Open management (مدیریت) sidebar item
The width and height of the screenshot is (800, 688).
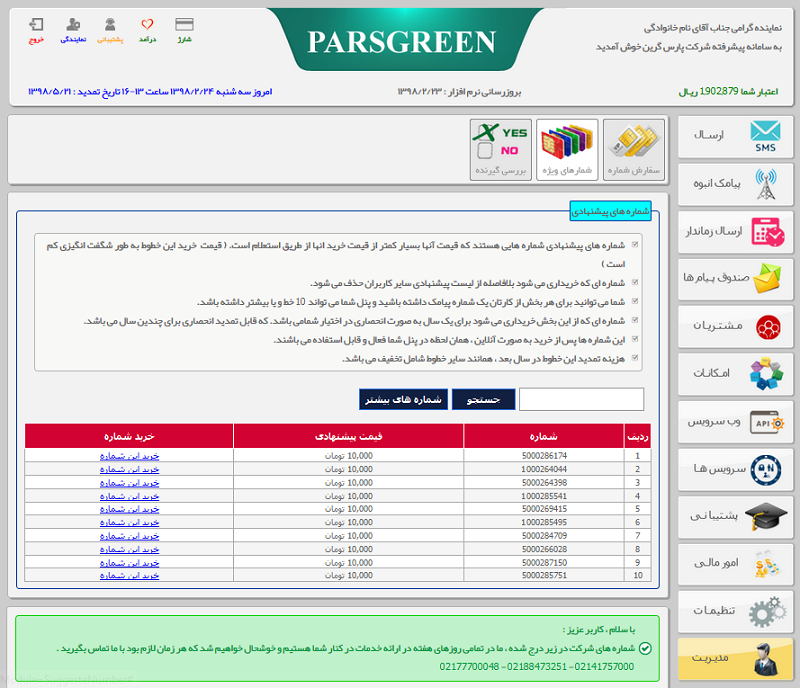point(735,659)
